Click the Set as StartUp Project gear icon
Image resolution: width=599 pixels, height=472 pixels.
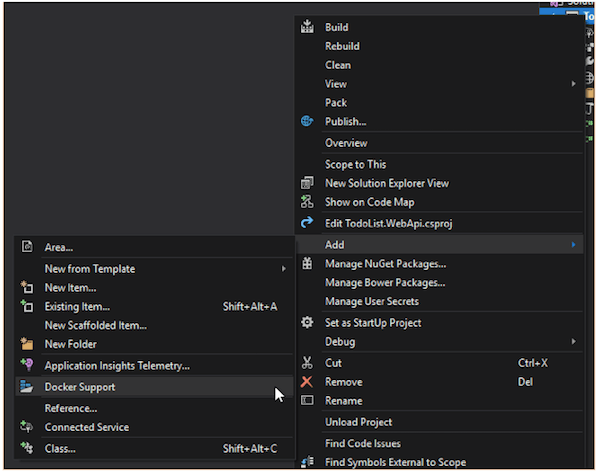[307, 323]
